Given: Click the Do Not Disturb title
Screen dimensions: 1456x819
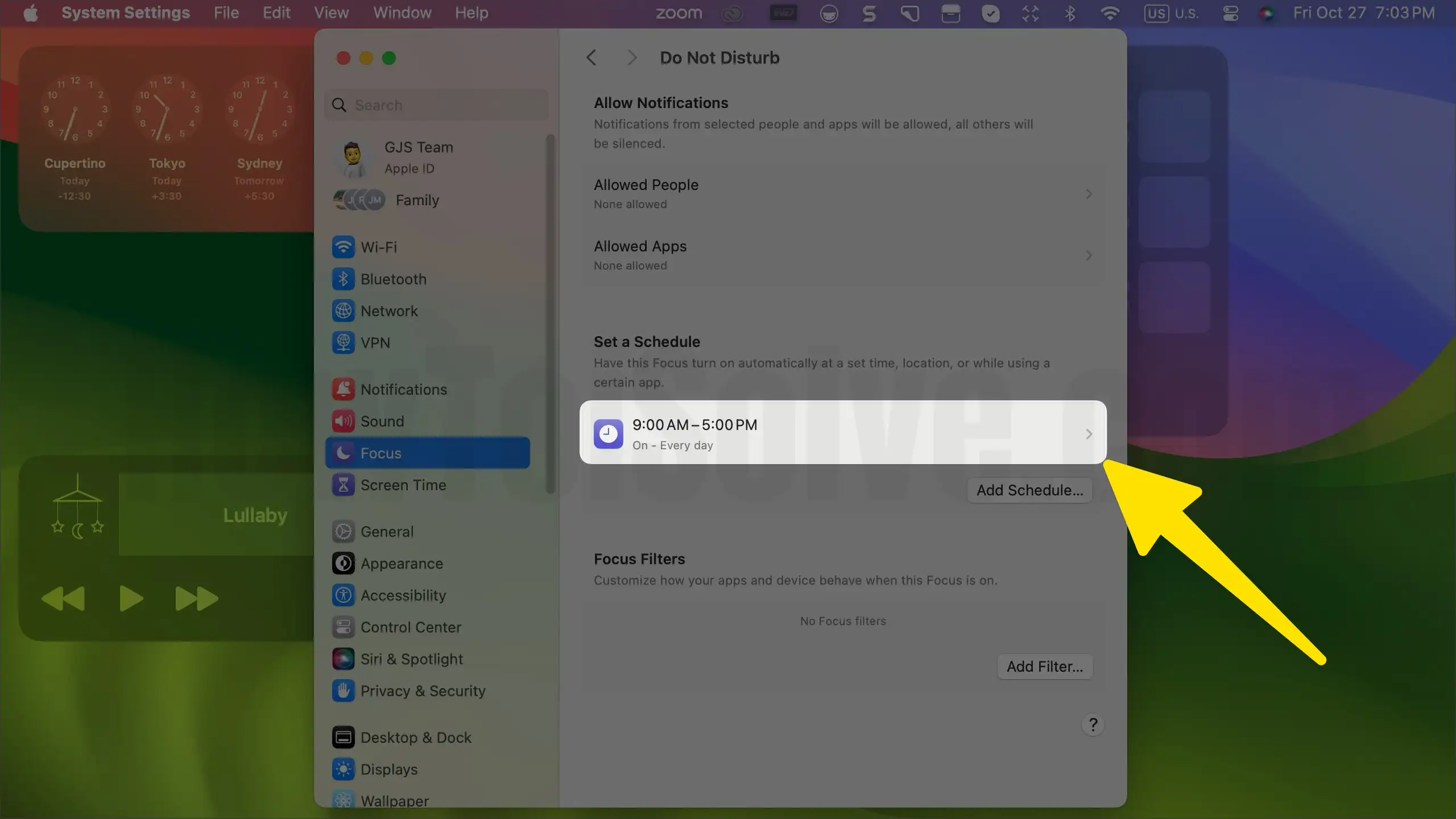Looking at the screenshot, I should point(719,57).
